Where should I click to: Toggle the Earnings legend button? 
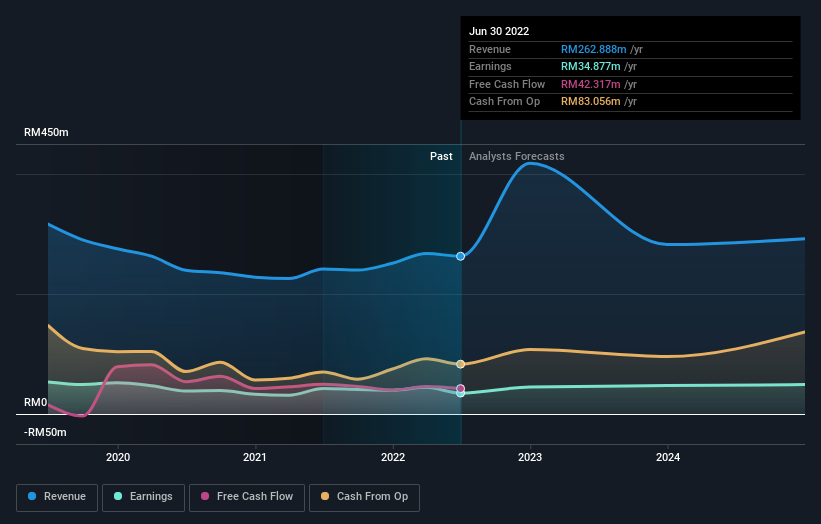click(143, 497)
